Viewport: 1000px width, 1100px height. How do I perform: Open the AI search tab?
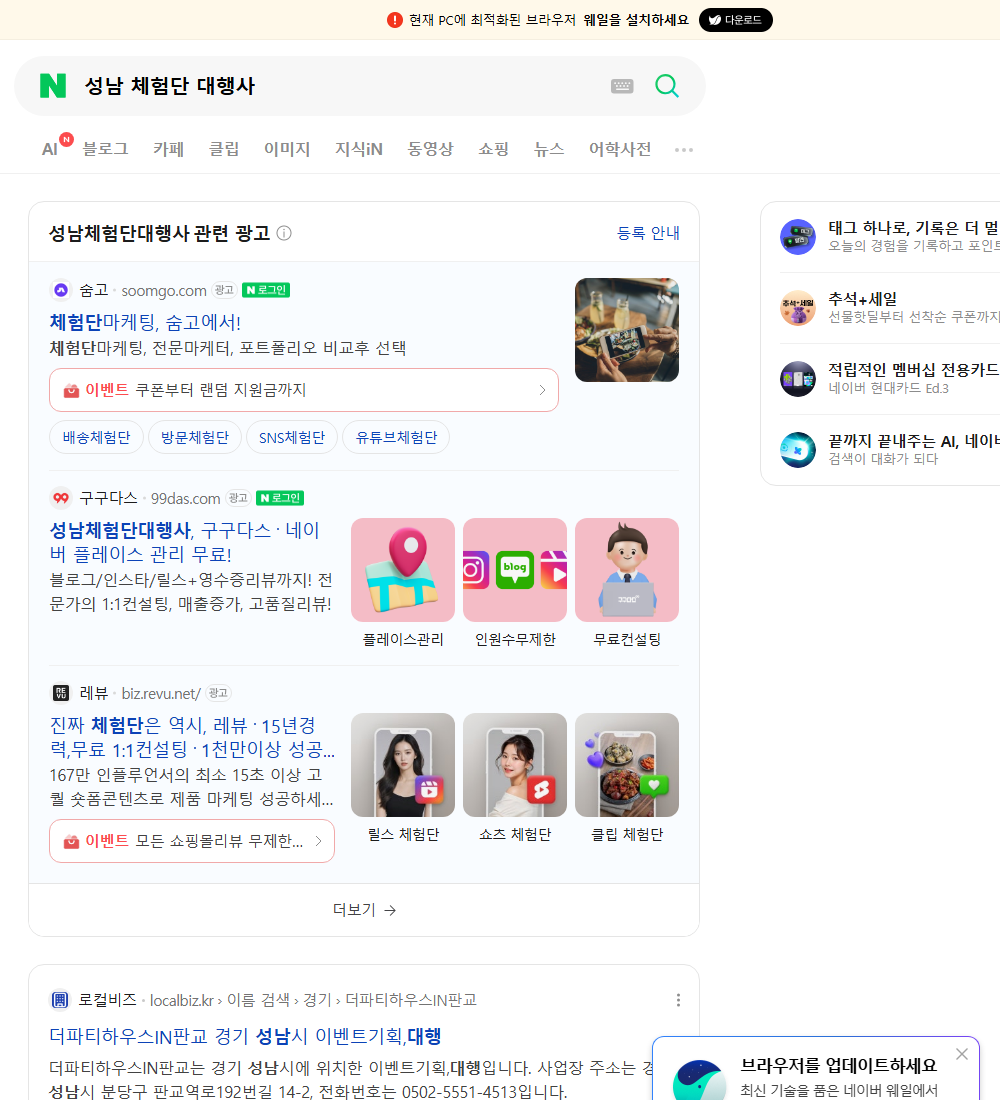tap(49, 149)
